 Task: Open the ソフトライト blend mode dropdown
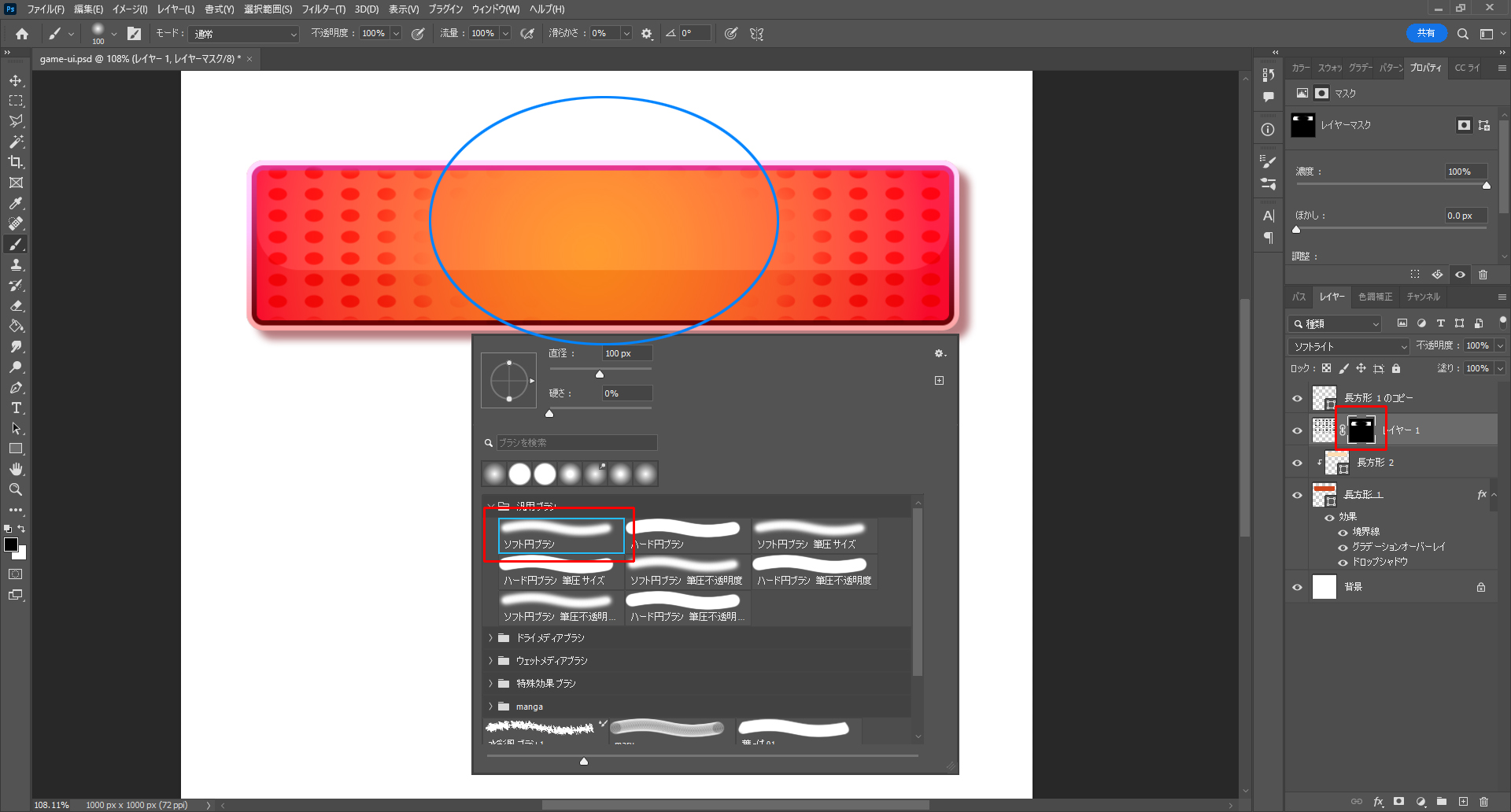1349,346
